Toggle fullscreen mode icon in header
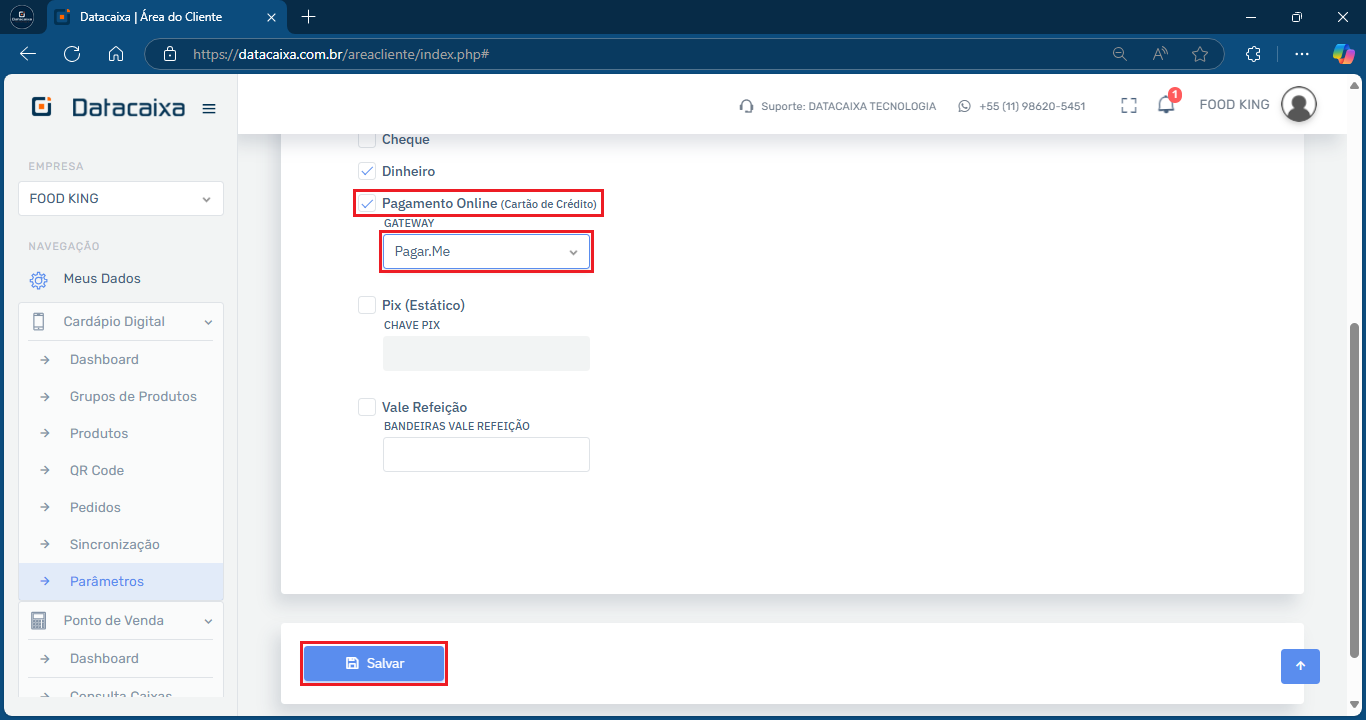The image size is (1366, 720). point(1129,105)
